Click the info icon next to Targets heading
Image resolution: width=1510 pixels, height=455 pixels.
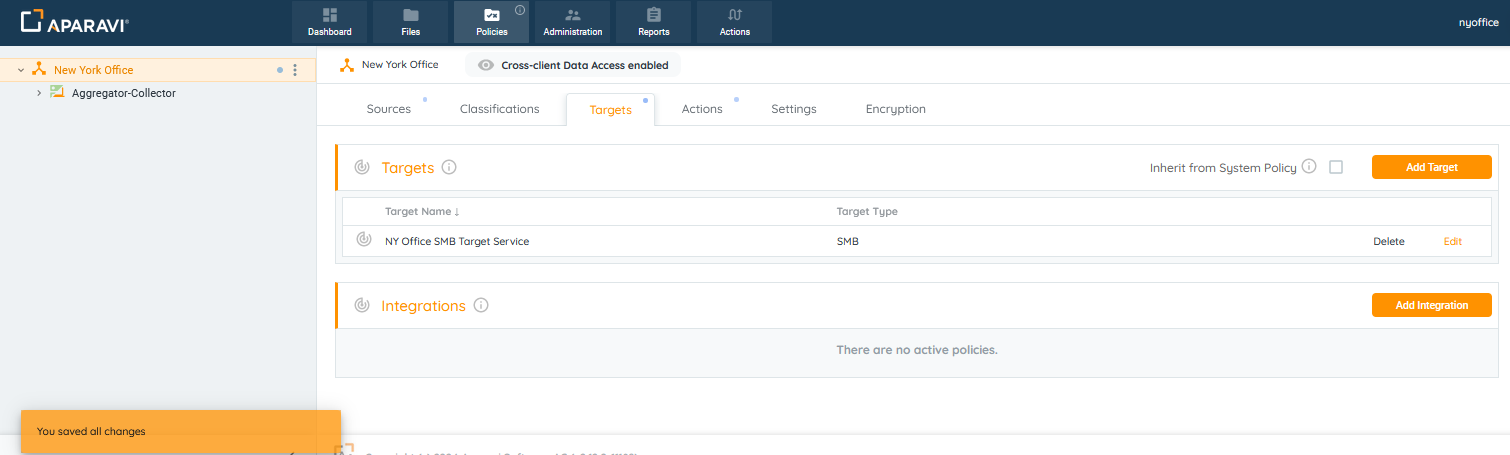click(x=449, y=167)
